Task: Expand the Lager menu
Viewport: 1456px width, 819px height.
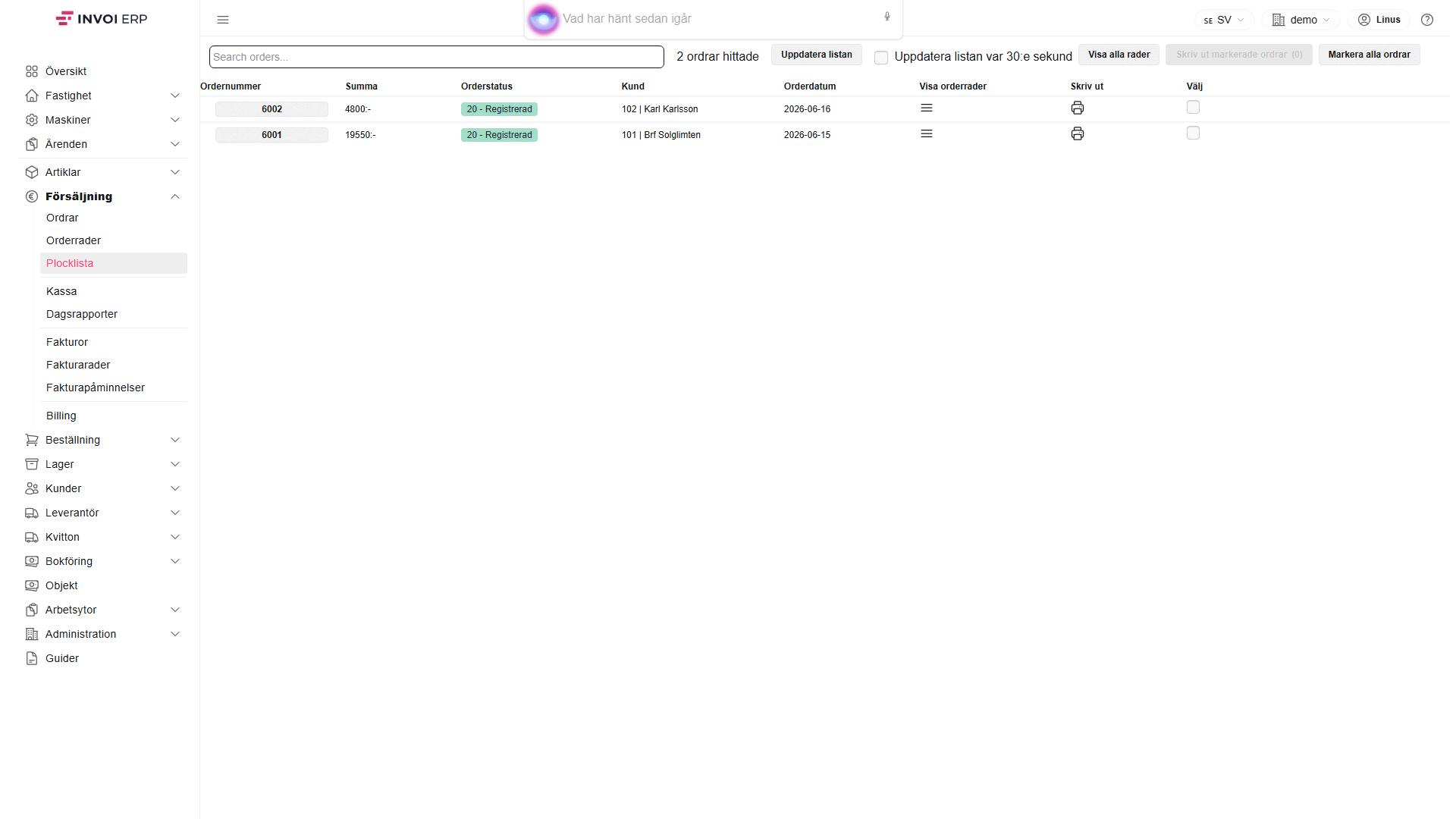Action: [x=103, y=464]
